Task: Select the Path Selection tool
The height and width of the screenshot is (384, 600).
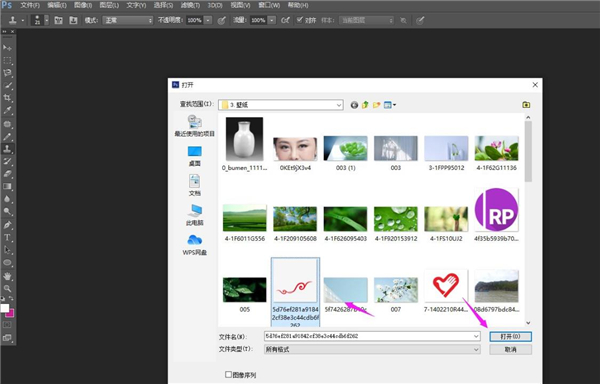Action: (7, 250)
